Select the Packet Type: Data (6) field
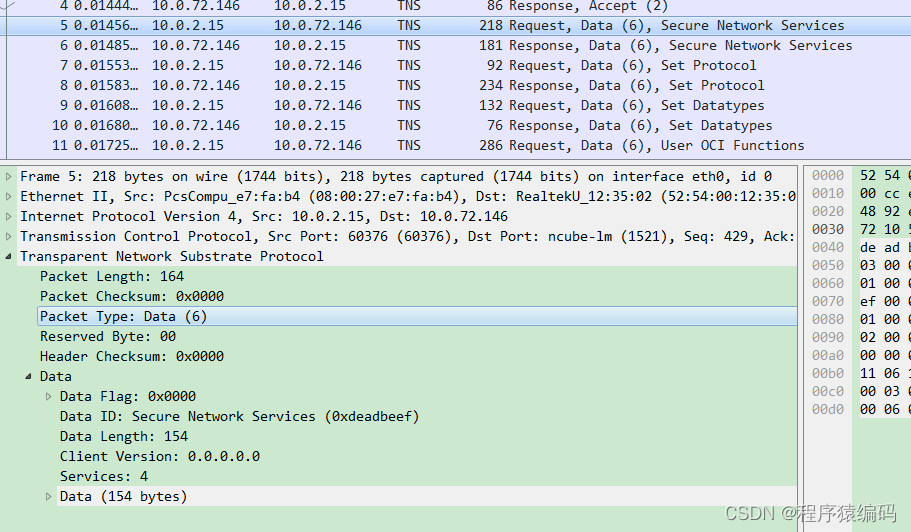The image size is (911, 532). tap(123, 316)
